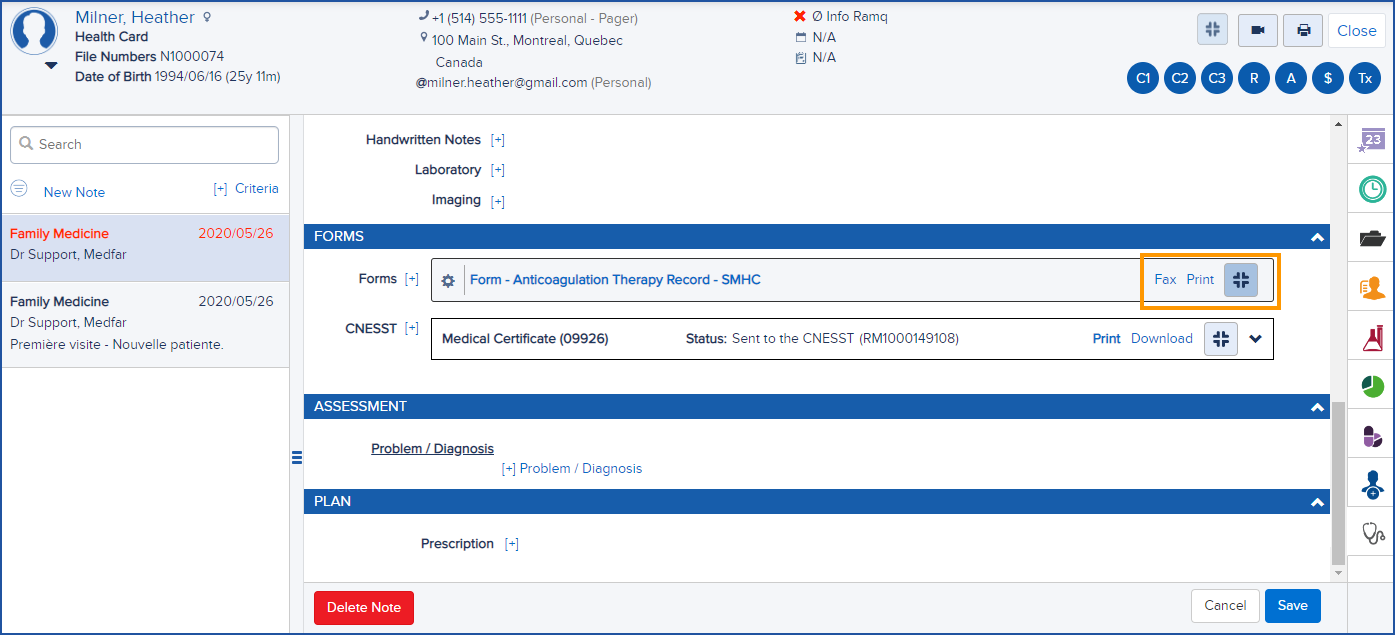The width and height of the screenshot is (1395, 635).
Task: Collapse the ASSESSMENT section
Action: coord(1318,407)
